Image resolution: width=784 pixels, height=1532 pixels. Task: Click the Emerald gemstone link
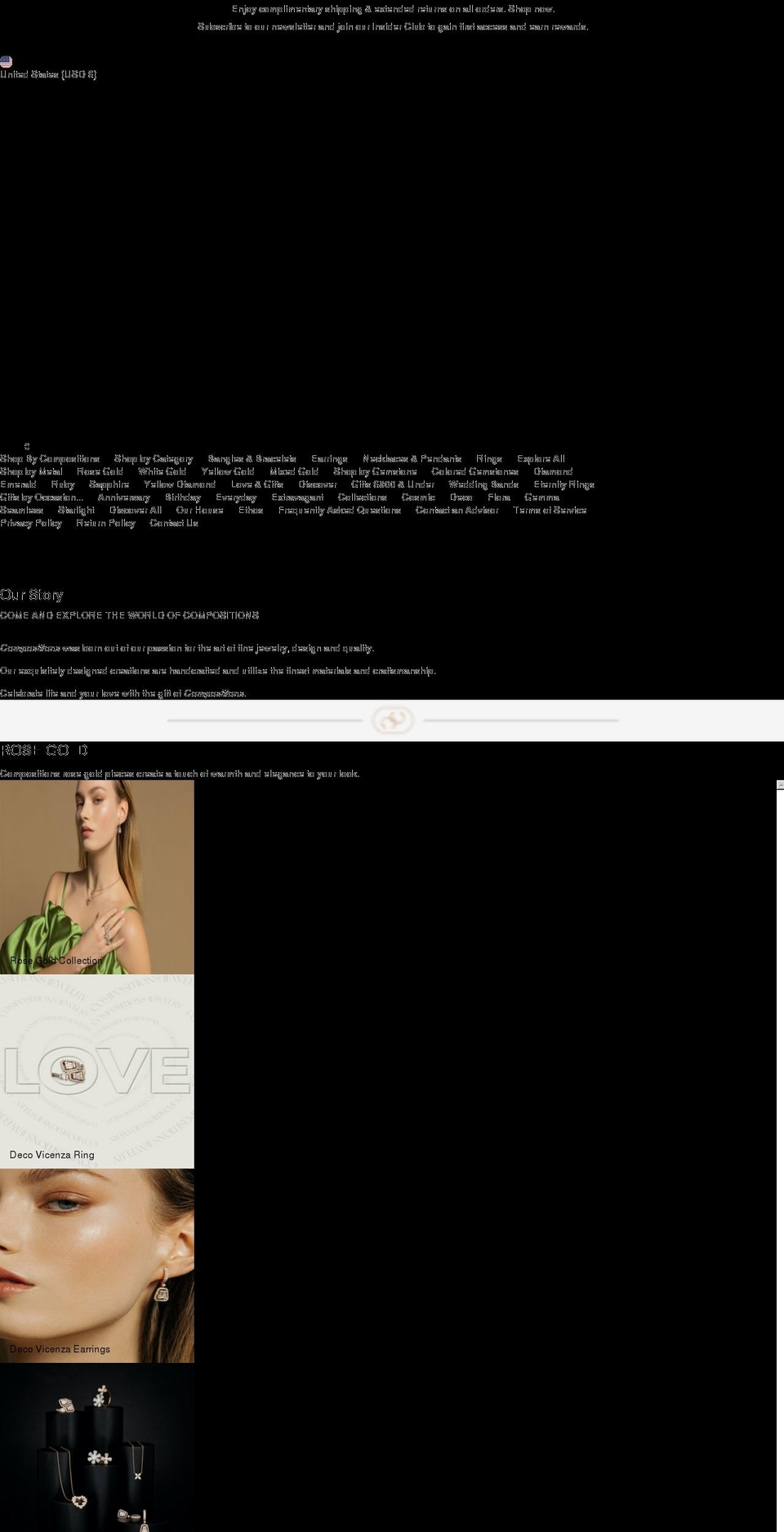[18, 485]
